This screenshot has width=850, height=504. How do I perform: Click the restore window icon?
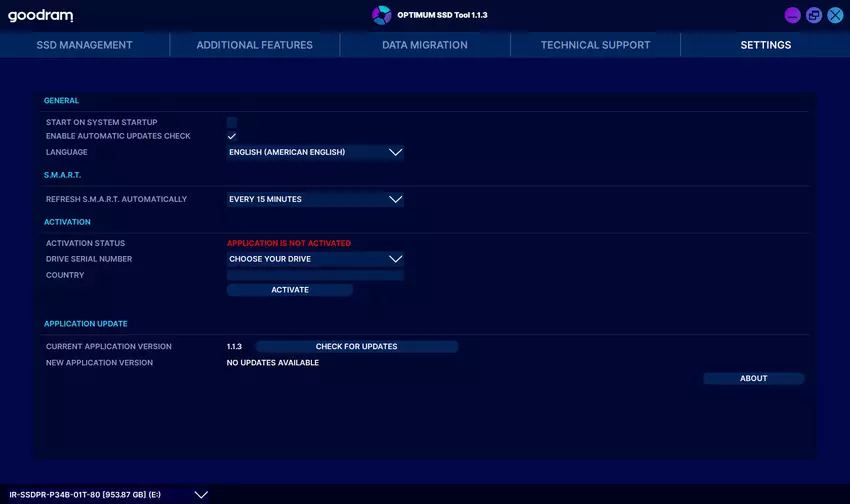point(814,15)
